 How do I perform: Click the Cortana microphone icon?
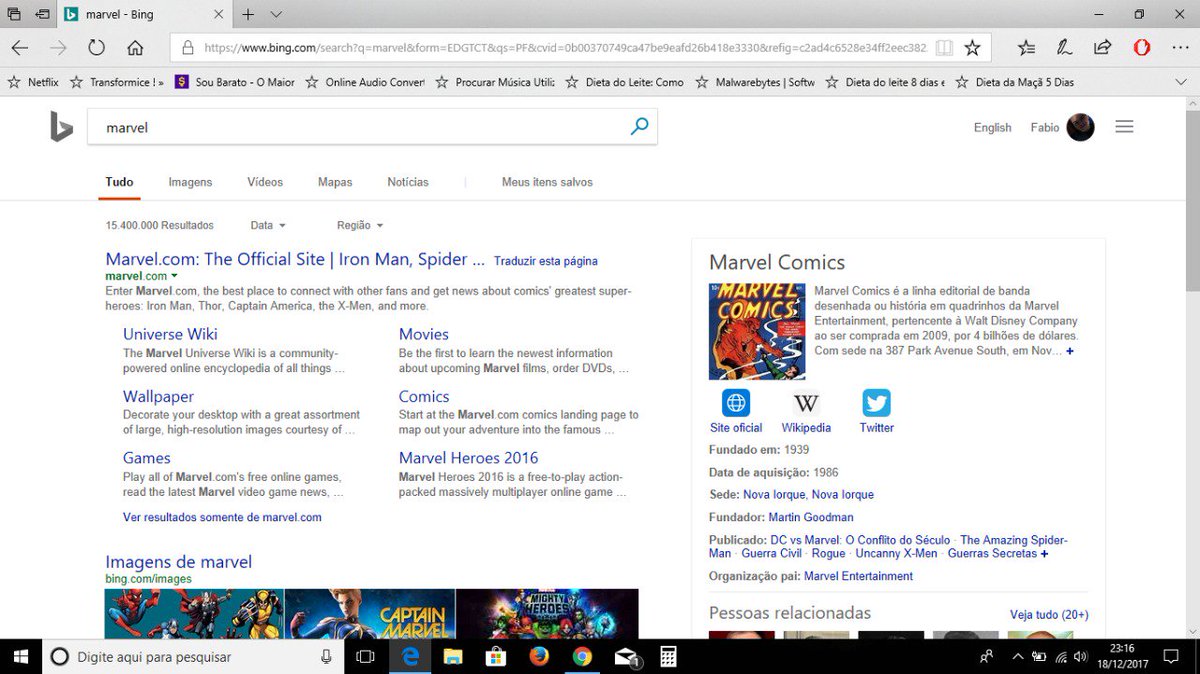coord(326,657)
